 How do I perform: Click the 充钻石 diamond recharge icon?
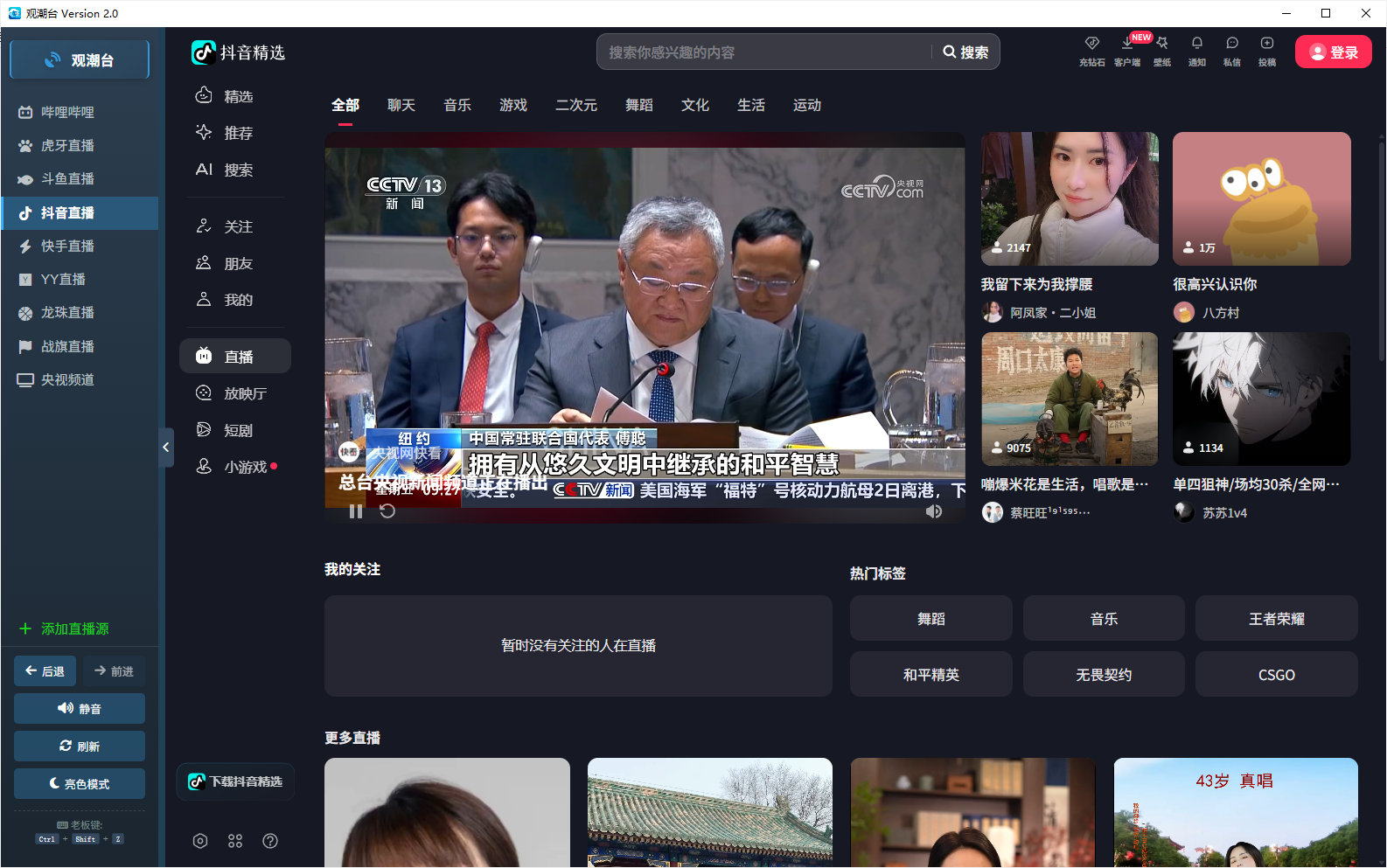1091,44
